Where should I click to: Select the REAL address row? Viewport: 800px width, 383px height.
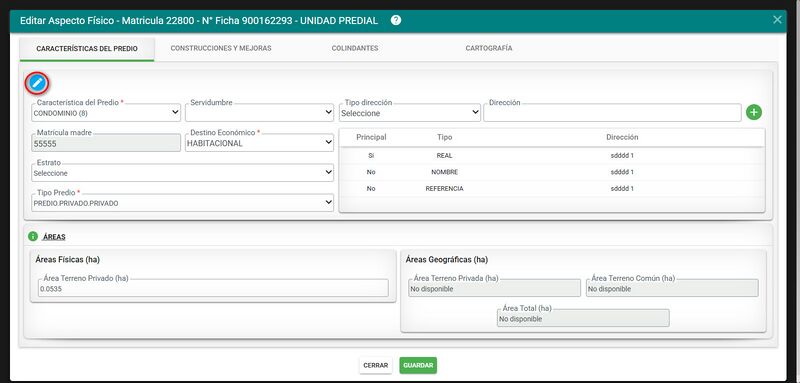tap(552, 156)
